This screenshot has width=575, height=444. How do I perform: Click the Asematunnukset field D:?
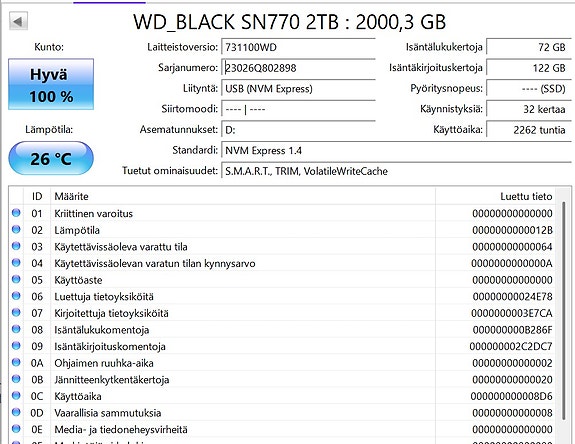299,130
